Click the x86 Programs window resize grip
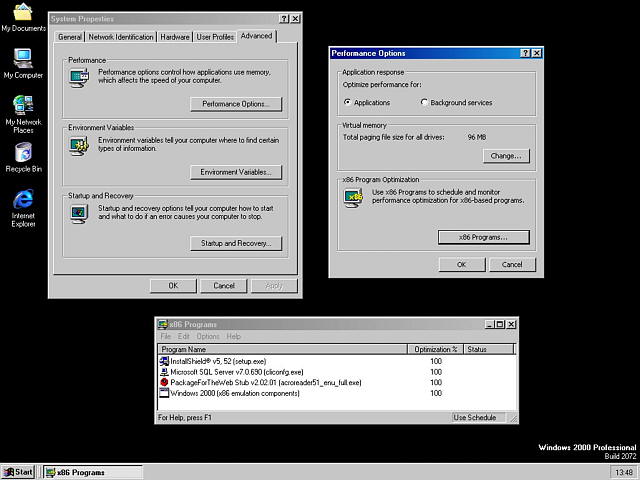Image resolution: width=640 pixels, height=480 pixels. pos(513,418)
